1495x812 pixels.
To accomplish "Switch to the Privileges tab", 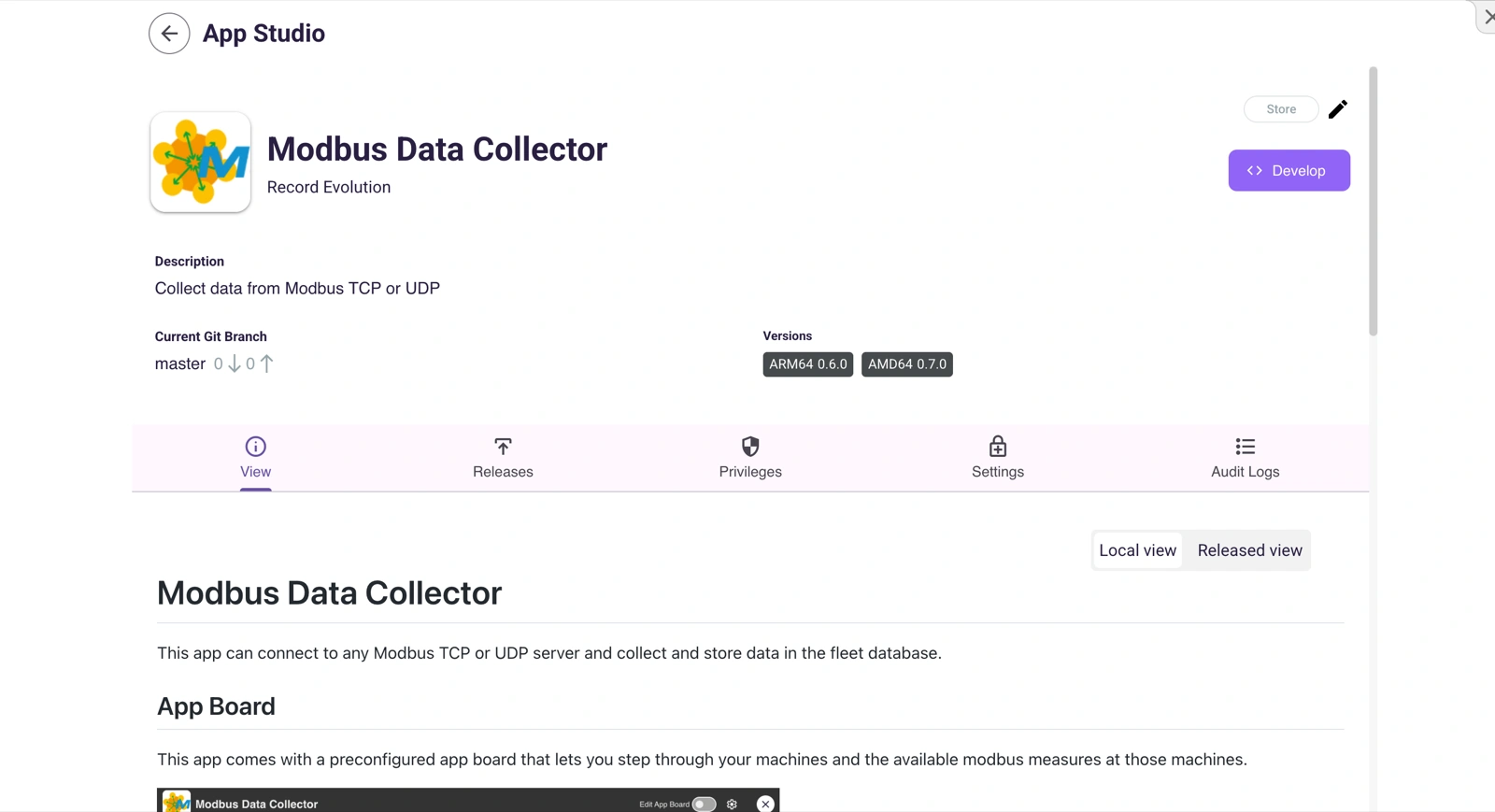I will (x=749, y=458).
